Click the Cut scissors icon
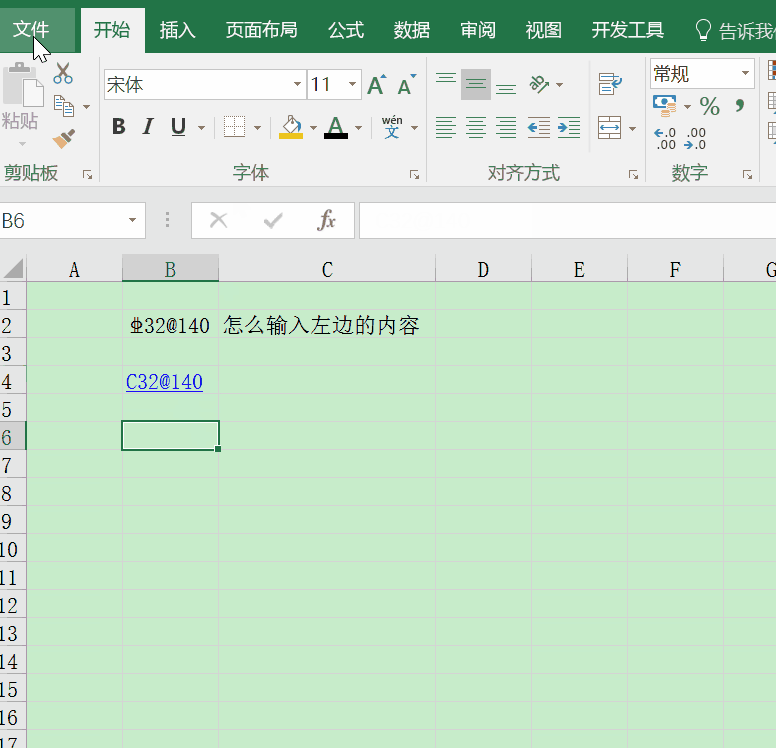The width and height of the screenshot is (776, 748). point(63,73)
